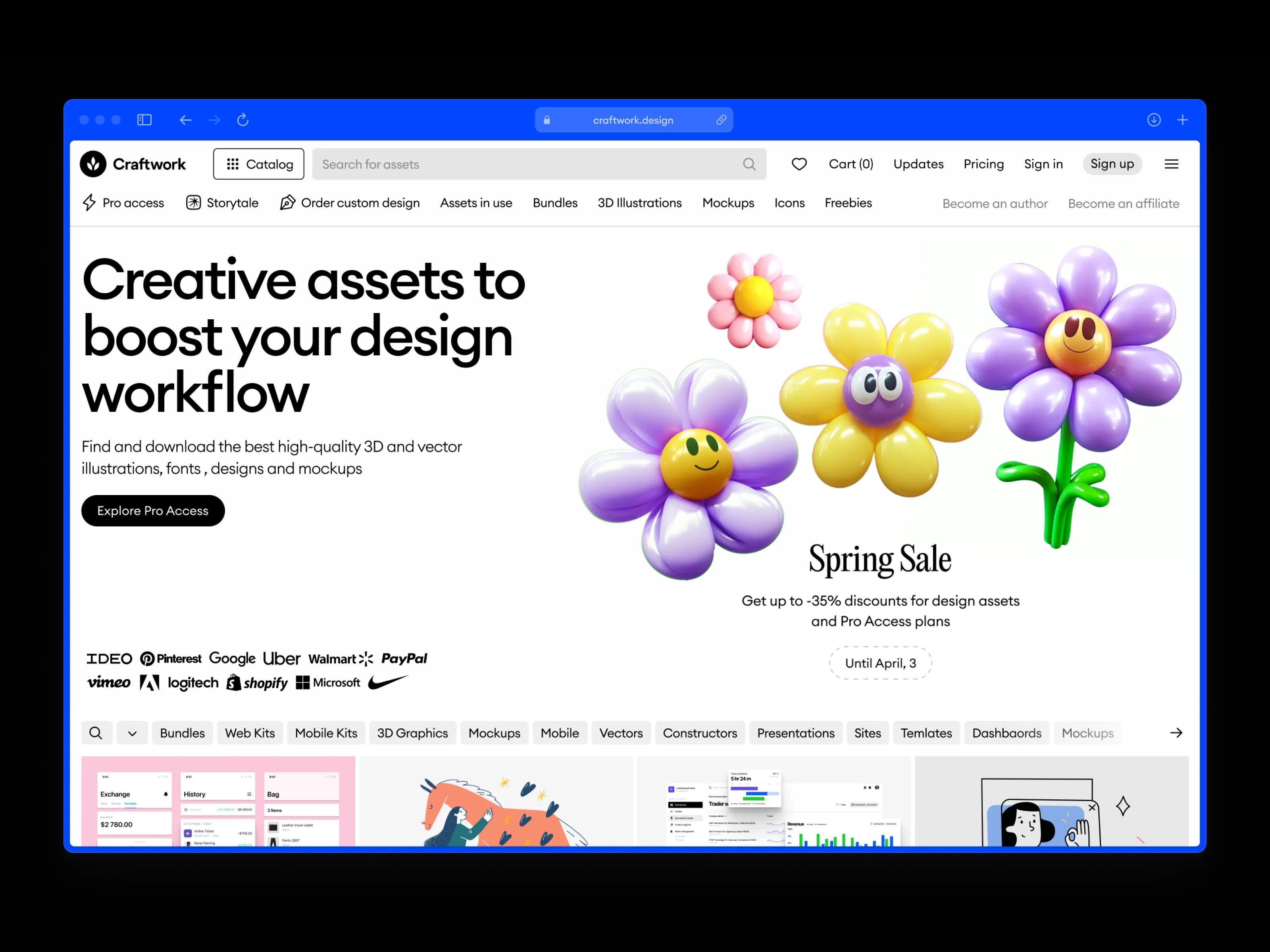Go to Icons section

789,203
